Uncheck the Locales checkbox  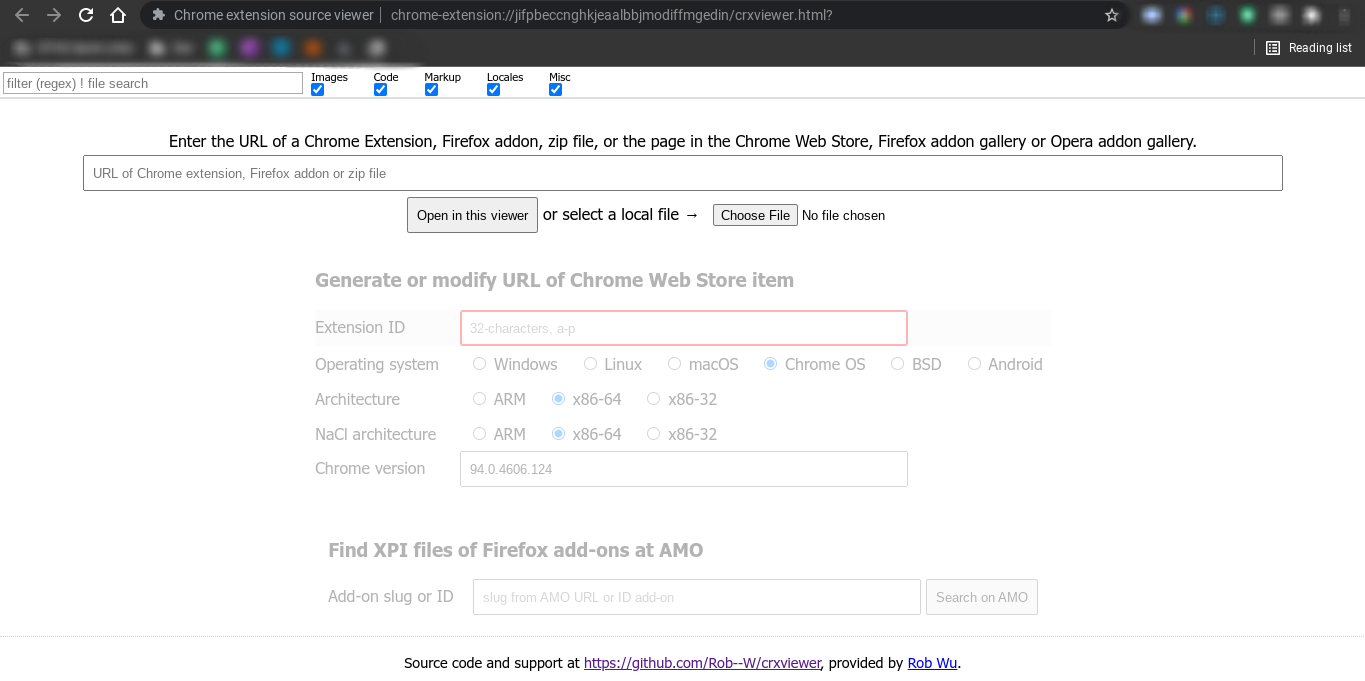tap(493, 89)
